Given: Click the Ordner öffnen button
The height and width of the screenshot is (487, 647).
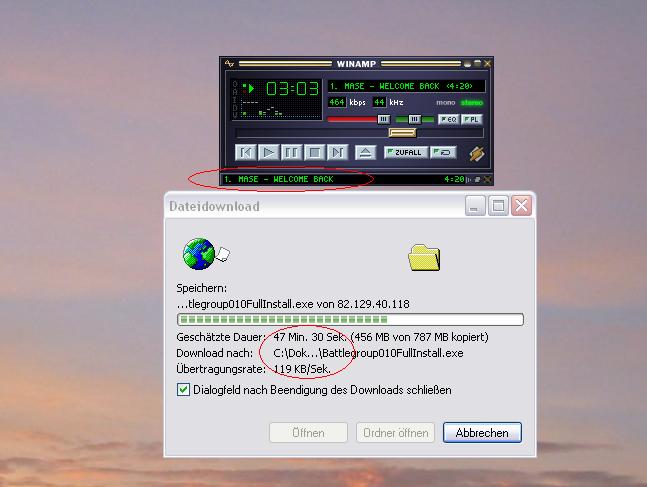Looking at the screenshot, I should coord(395,433).
